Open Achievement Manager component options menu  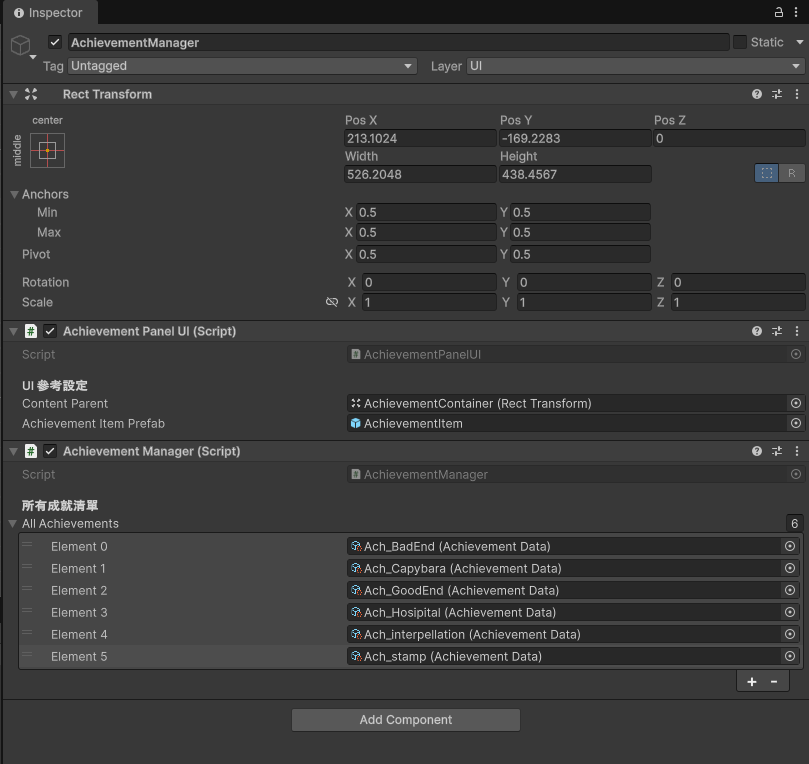[x=797, y=451]
